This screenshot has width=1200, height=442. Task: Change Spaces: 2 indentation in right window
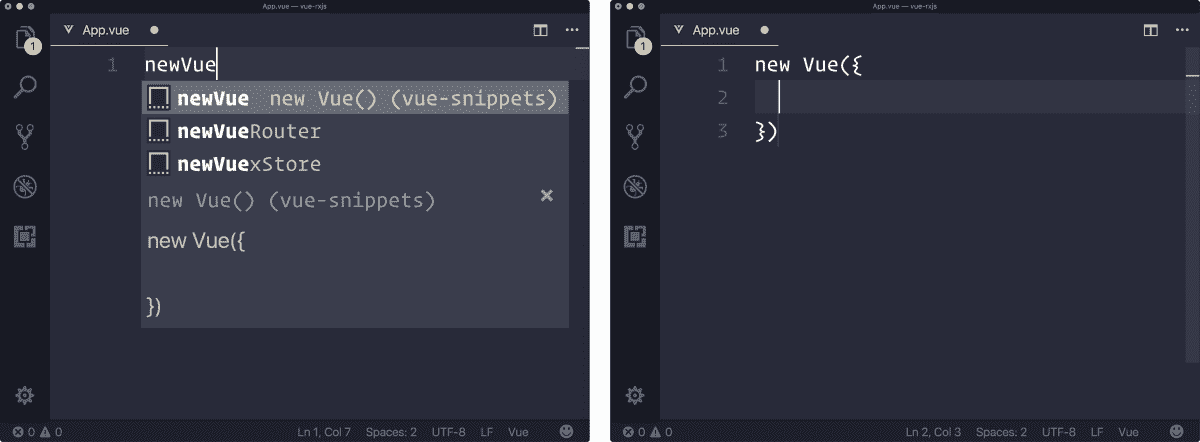1001,432
